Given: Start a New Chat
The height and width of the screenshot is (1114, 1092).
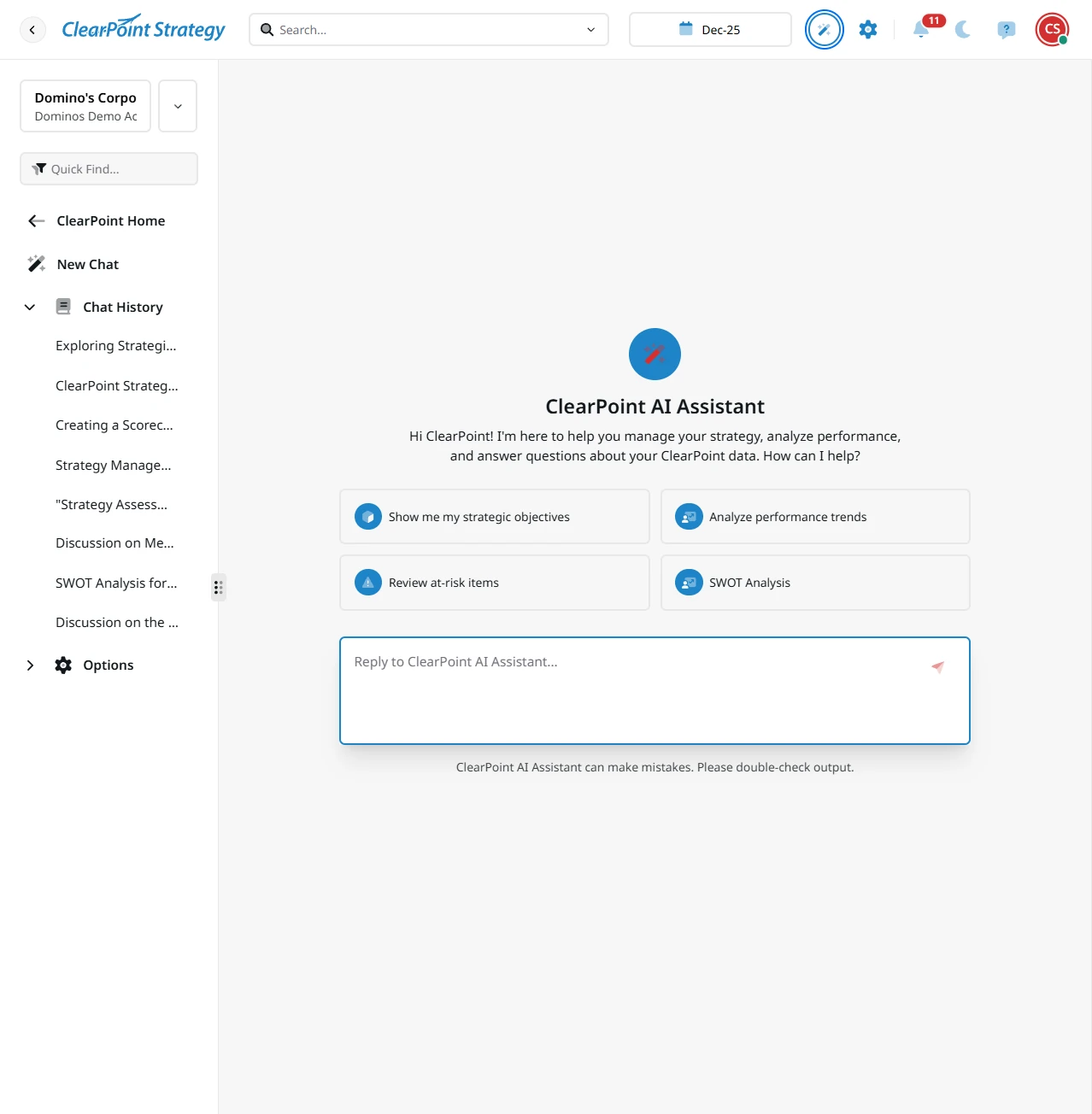Looking at the screenshot, I should (x=87, y=265).
